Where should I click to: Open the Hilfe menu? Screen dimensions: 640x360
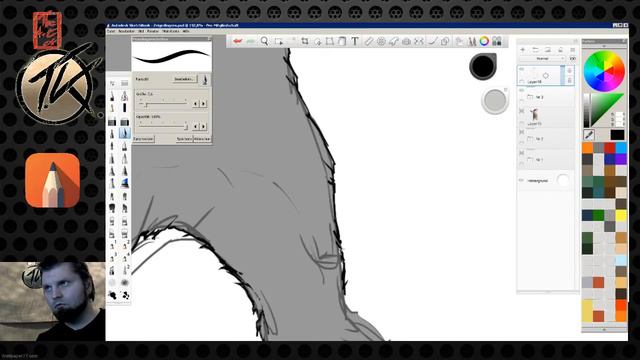tap(186, 31)
